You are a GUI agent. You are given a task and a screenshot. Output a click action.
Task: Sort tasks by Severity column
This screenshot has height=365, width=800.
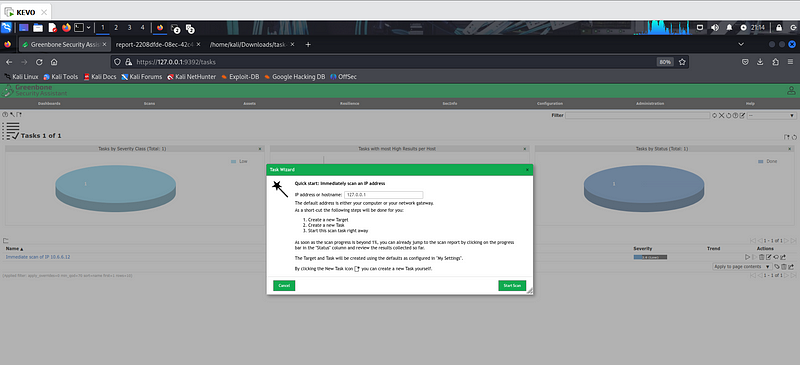click(x=642, y=249)
